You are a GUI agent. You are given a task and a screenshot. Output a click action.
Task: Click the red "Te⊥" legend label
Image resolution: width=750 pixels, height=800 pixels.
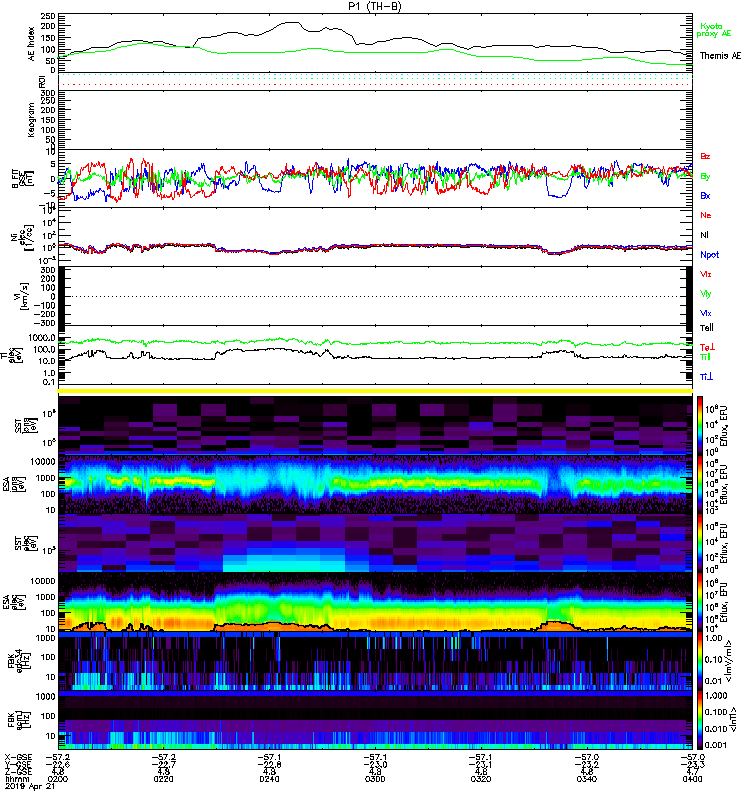(x=707, y=347)
